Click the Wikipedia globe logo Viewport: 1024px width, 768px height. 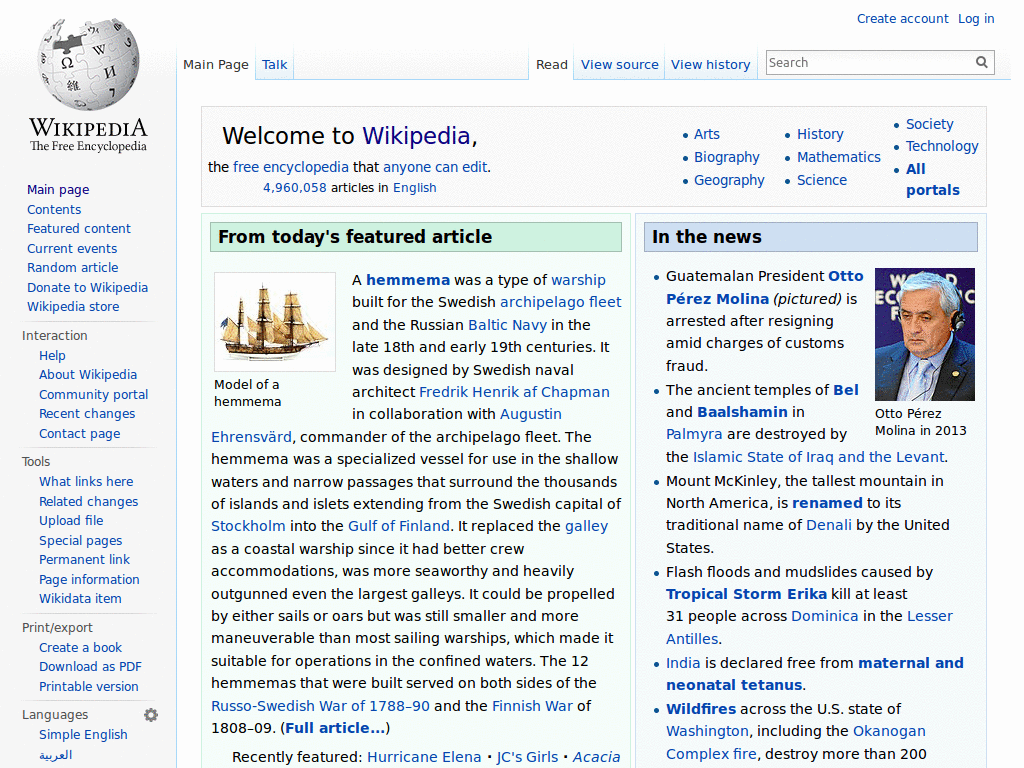tap(88, 64)
